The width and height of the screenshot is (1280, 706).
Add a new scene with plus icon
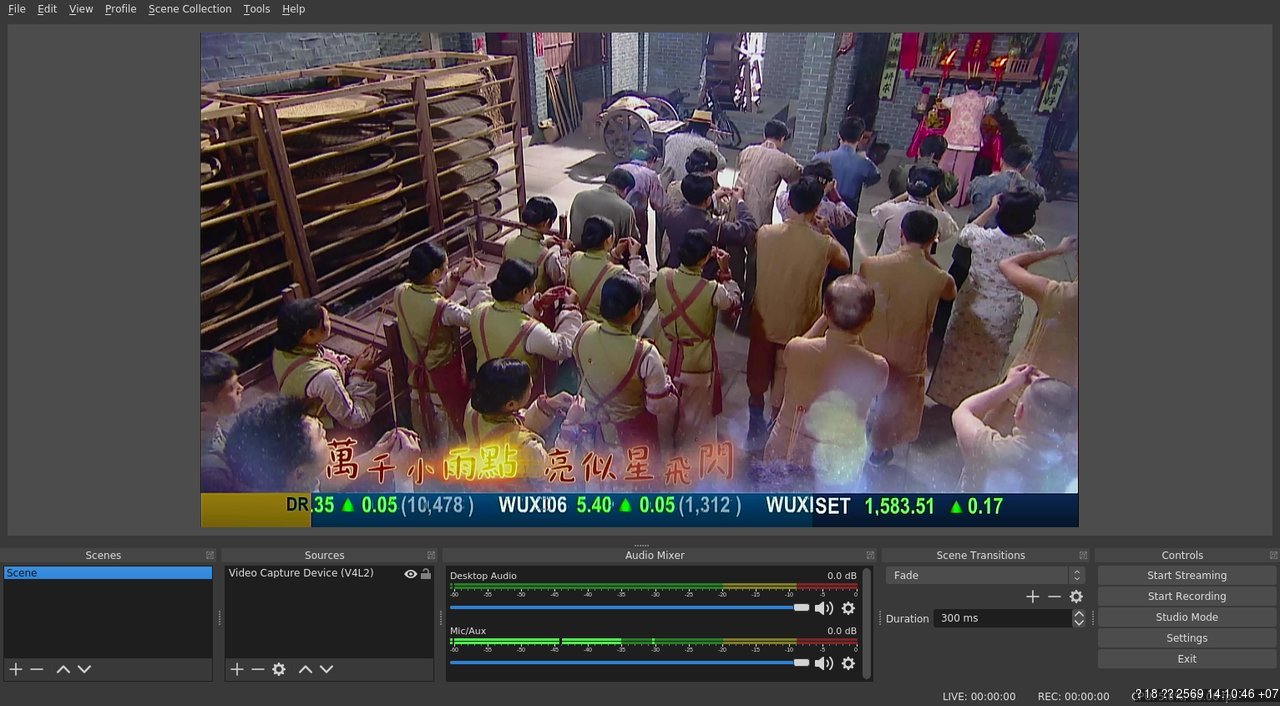coord(15,669)
